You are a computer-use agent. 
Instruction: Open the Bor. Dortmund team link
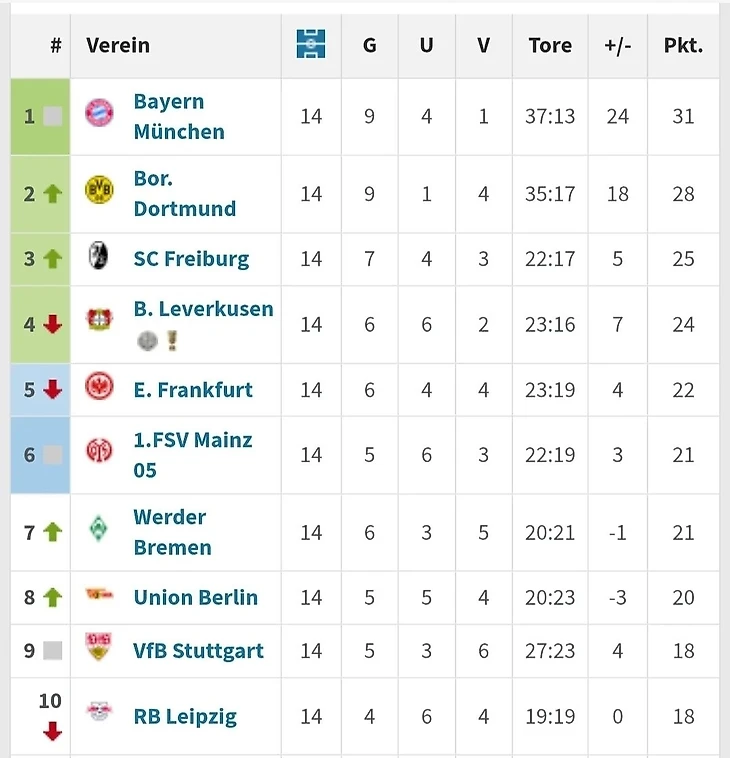[184, 193]
